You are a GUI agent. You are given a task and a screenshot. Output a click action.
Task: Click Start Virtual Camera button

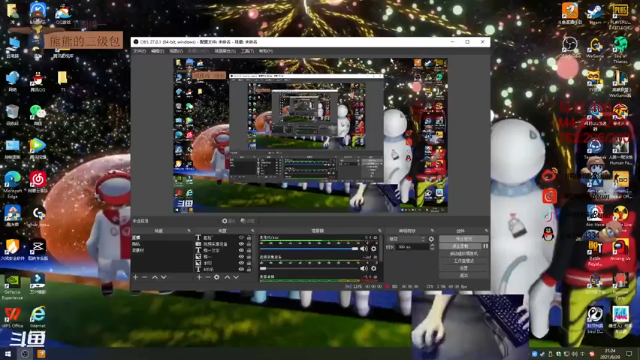464,253
